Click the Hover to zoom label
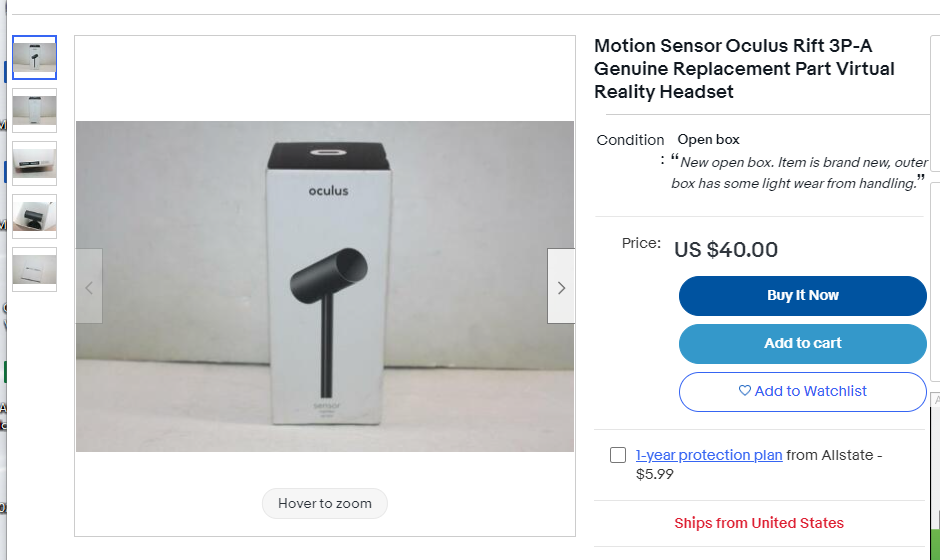 coord(325,503)
